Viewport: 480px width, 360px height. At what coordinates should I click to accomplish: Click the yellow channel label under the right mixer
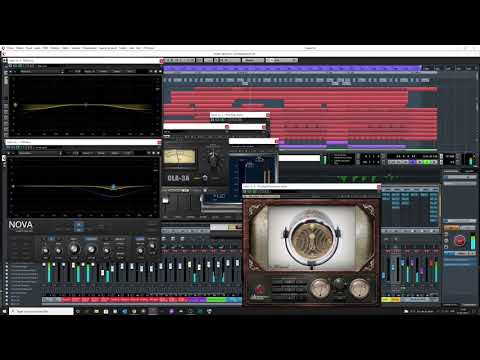tap(390, 300)
